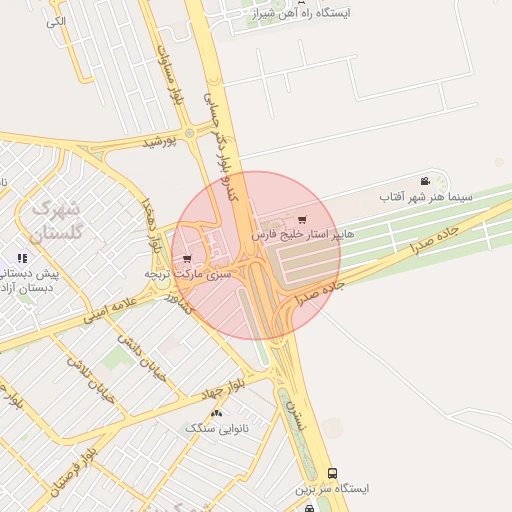The width and height of the screenshot is (512, 512).
Task: Click the ایستگاه راه آهن شیراز station label
Action: tap(301, 14)
